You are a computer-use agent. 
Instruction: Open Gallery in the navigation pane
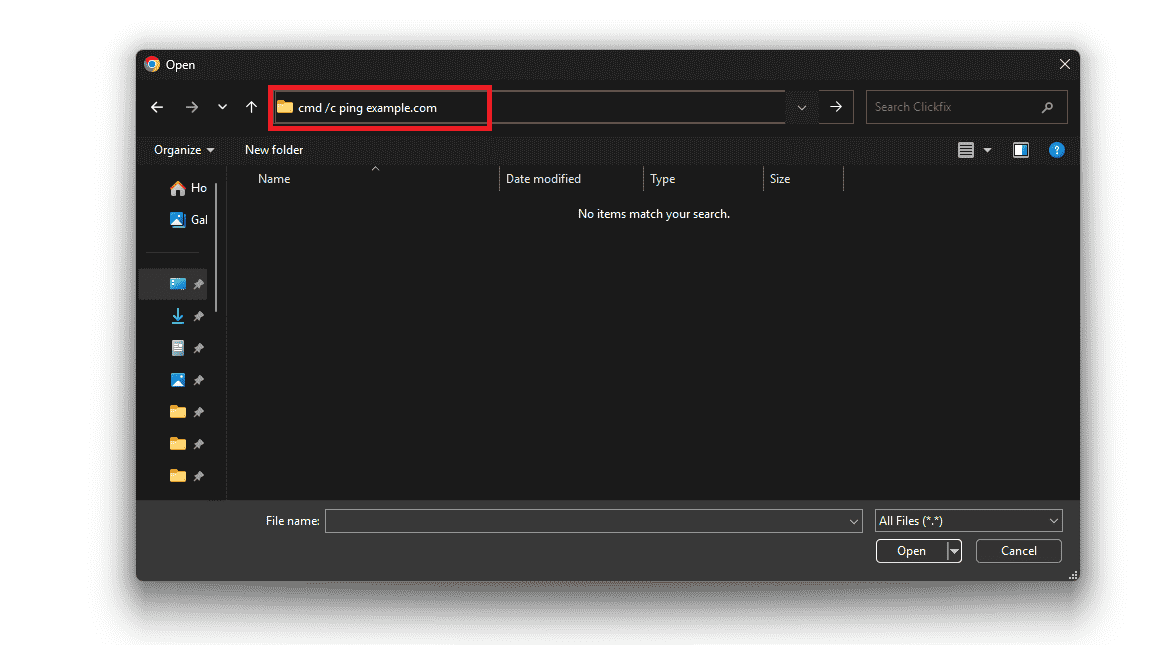coord(188,219)
